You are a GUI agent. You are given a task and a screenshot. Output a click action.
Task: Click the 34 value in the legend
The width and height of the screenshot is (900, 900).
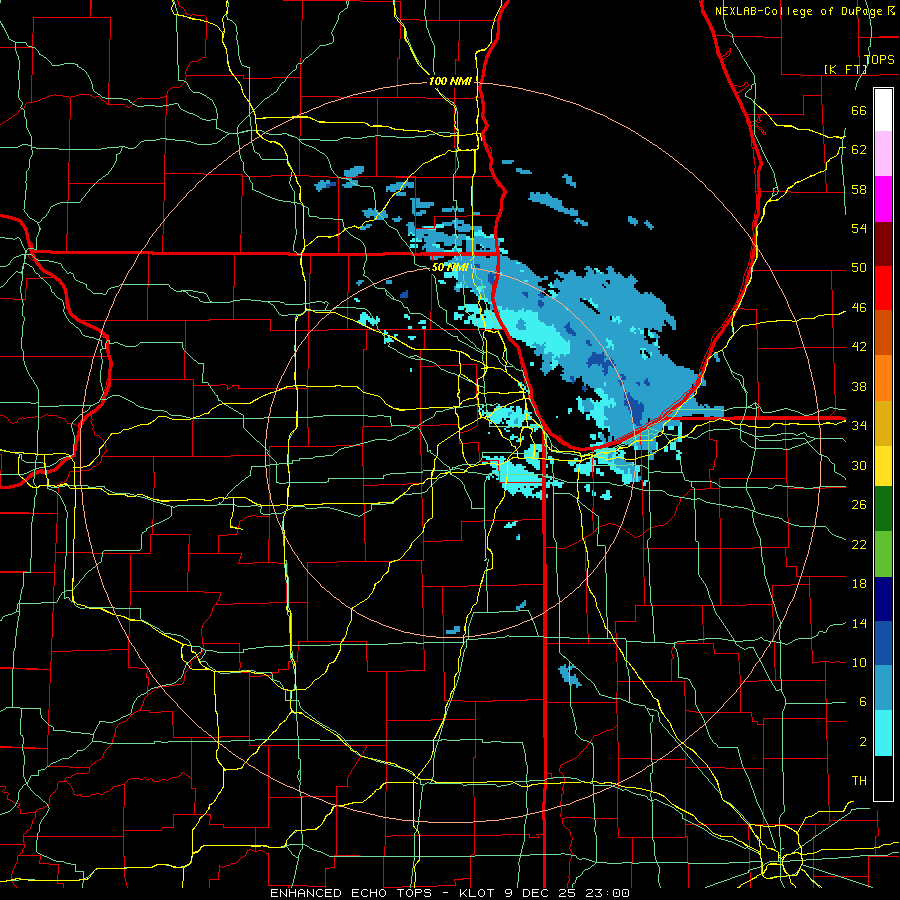[x=859, y=426]
